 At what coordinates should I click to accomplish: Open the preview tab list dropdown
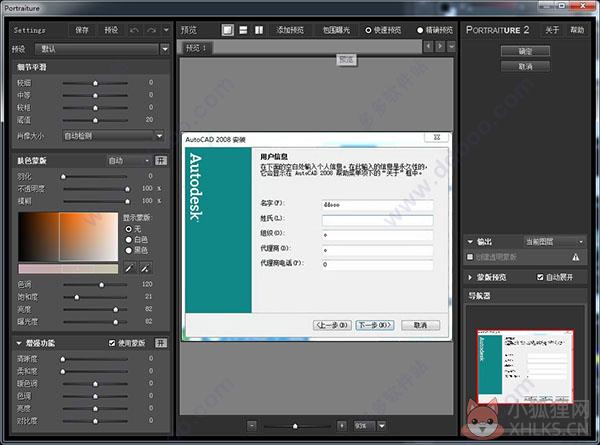(x=452, y=47)
